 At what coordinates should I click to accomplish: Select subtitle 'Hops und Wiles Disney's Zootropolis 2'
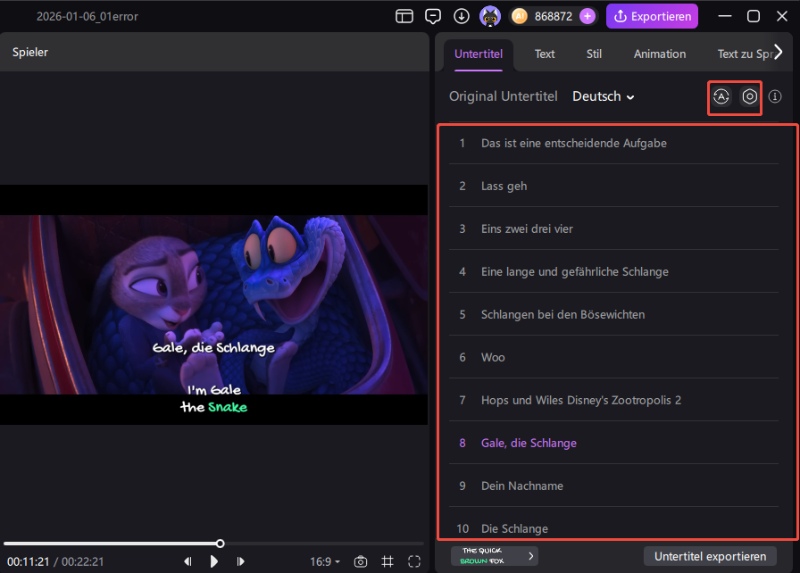coord(614,400)
